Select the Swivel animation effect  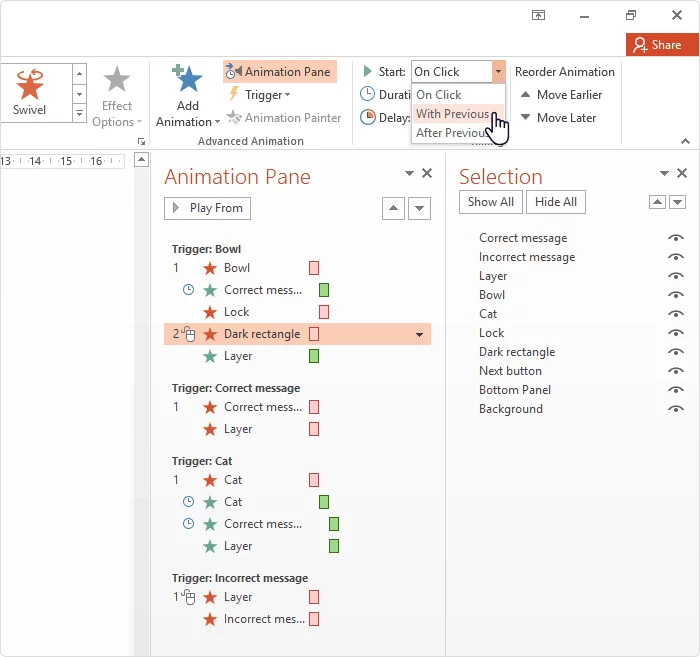pyautogui.click(x=29, y=92)
